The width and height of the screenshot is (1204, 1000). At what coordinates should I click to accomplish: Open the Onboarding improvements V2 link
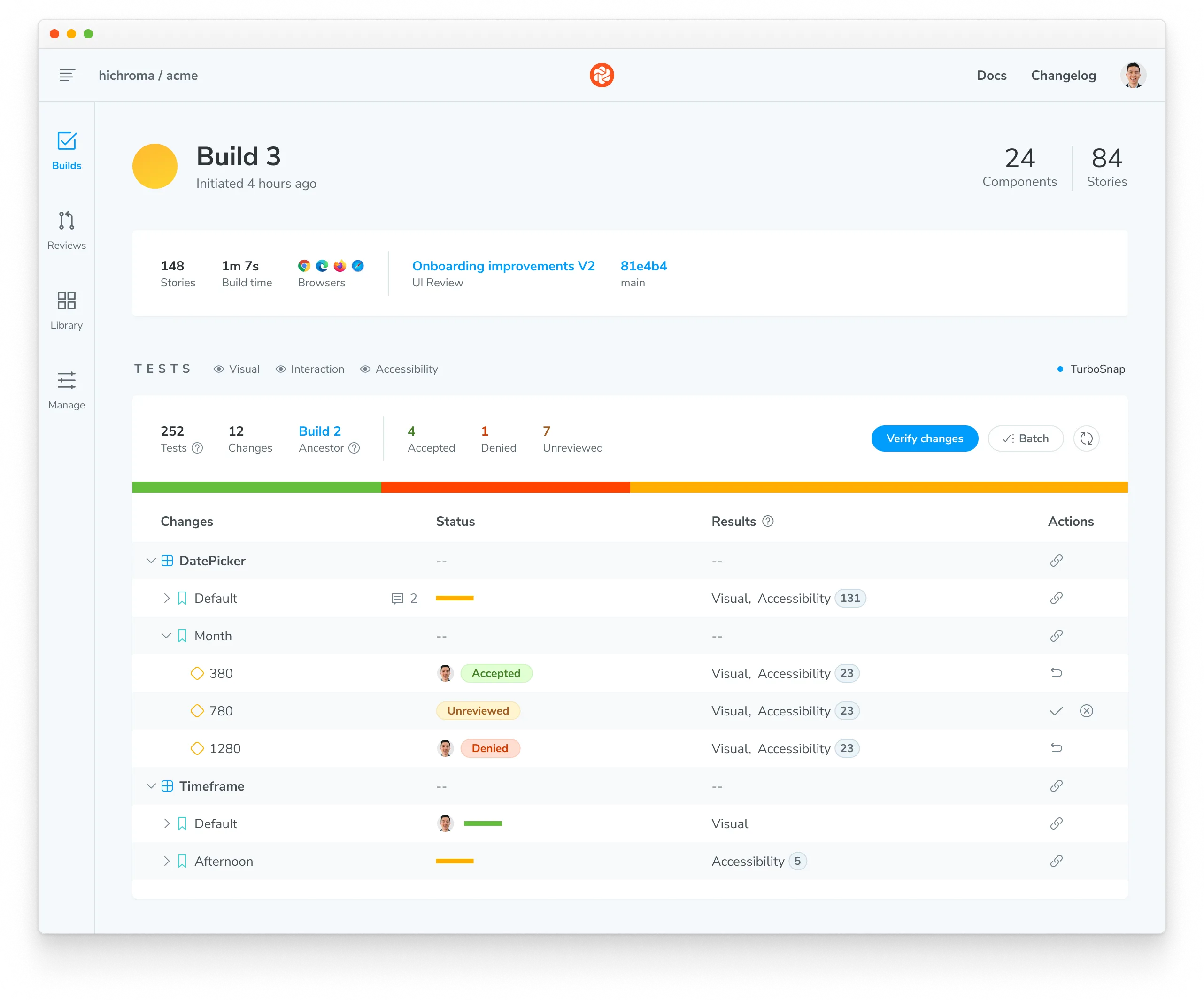coord(503,265)
